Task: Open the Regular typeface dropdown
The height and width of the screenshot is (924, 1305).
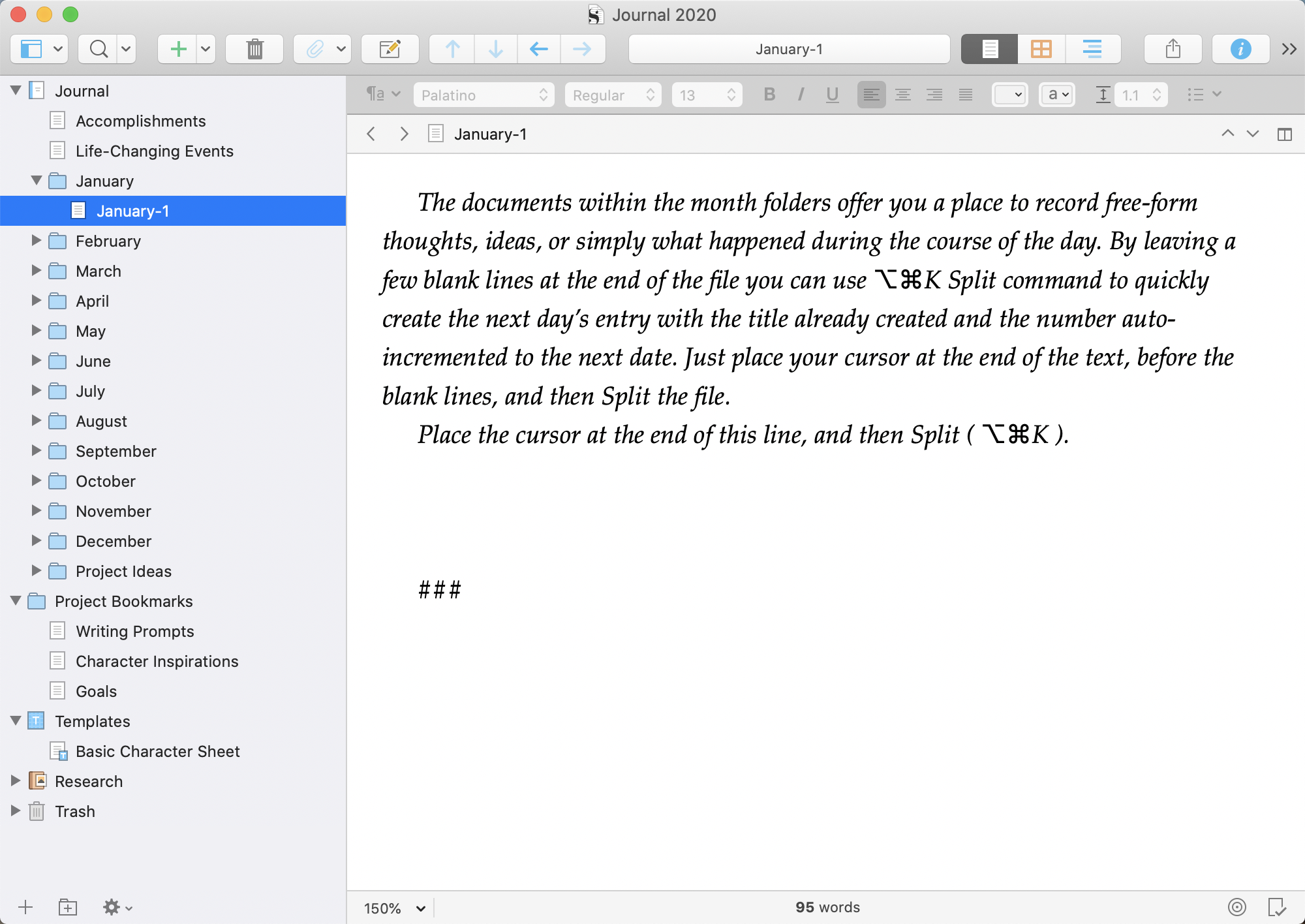Action: (613, 95)
